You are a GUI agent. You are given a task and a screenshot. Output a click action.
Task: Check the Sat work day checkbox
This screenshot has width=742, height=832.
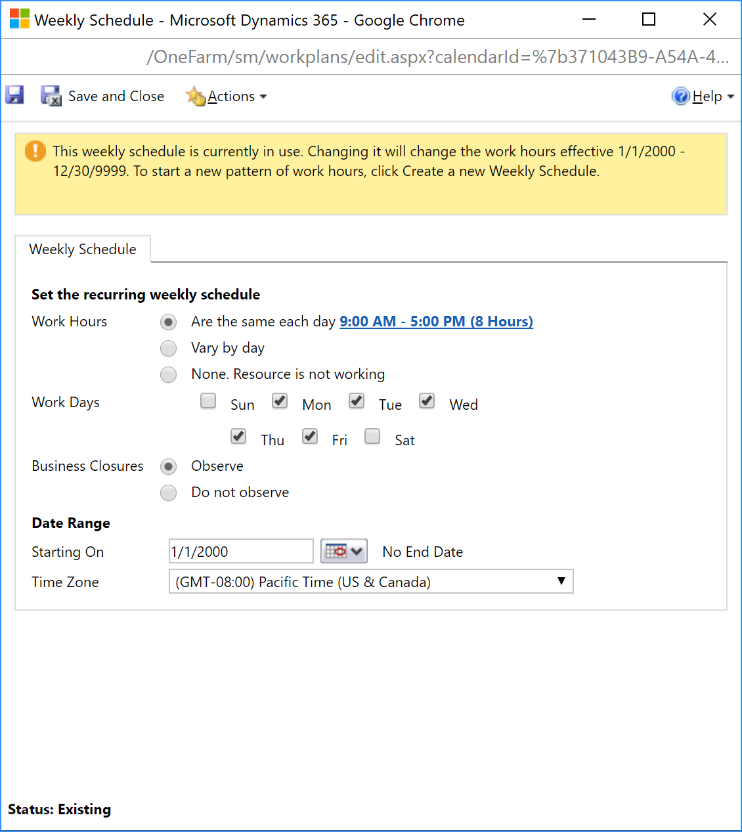(x=372, y=437)
